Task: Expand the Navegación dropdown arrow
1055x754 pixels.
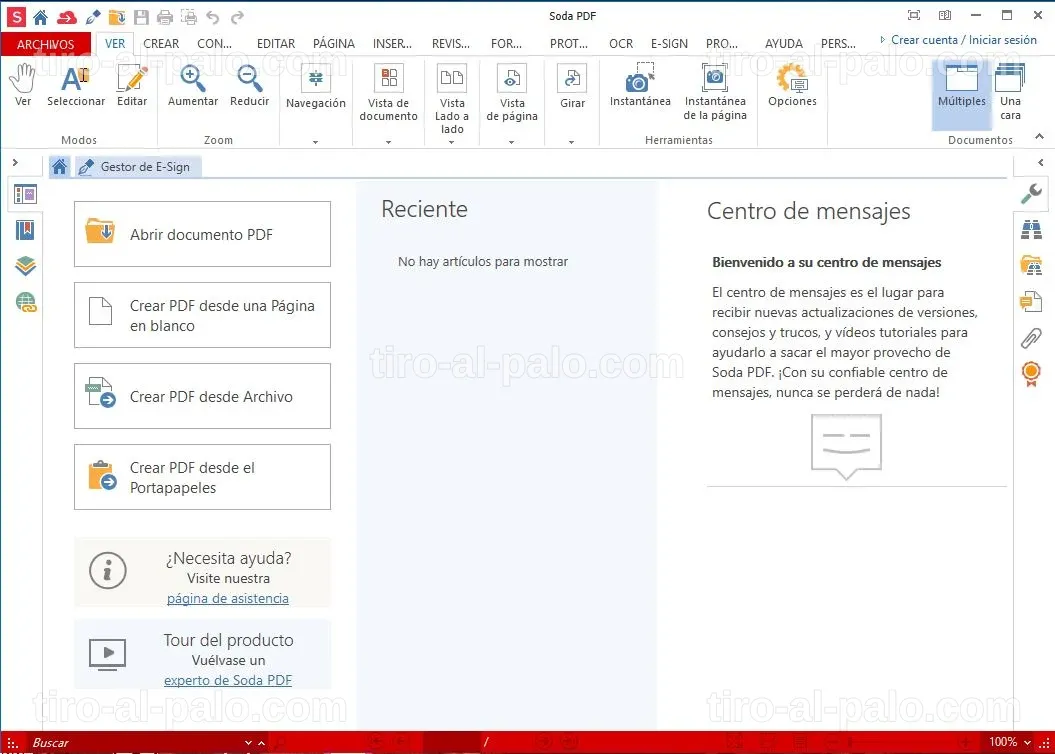Action: pos(316,142)
